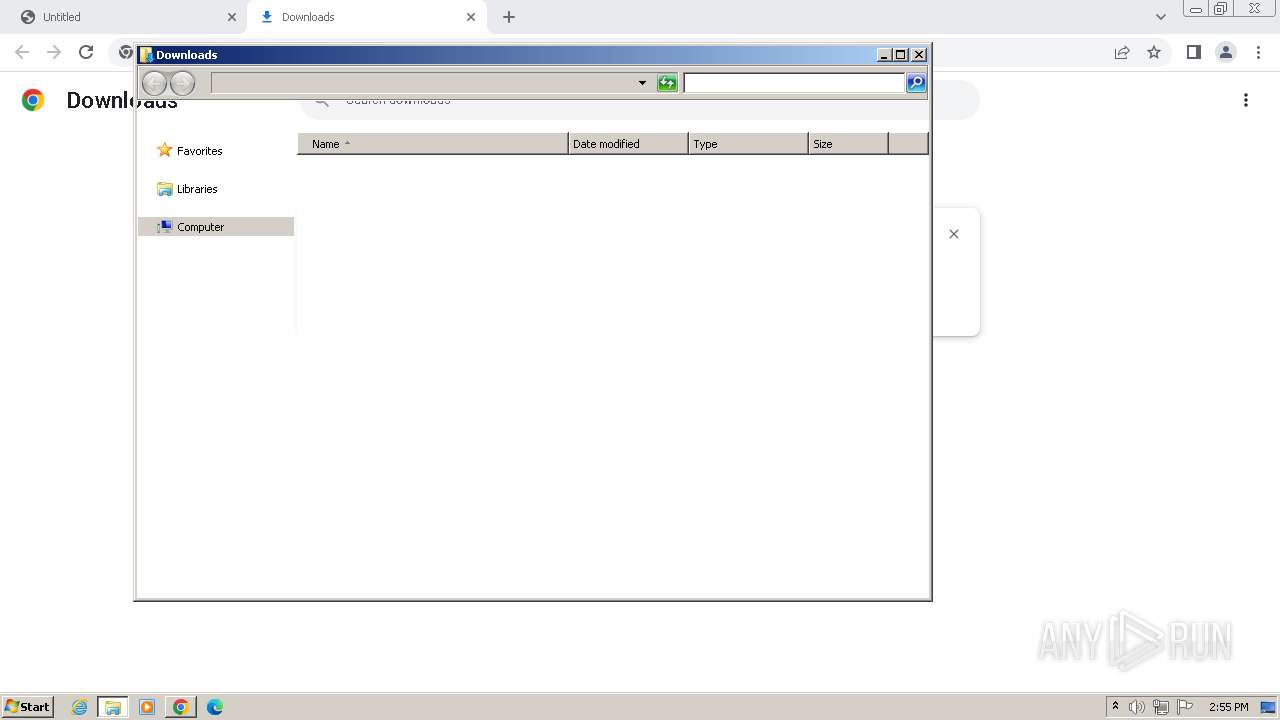Open the Action Center flag icon
The width and height of the screenshot is (1280, 720).
click(x=1185, y=707)
